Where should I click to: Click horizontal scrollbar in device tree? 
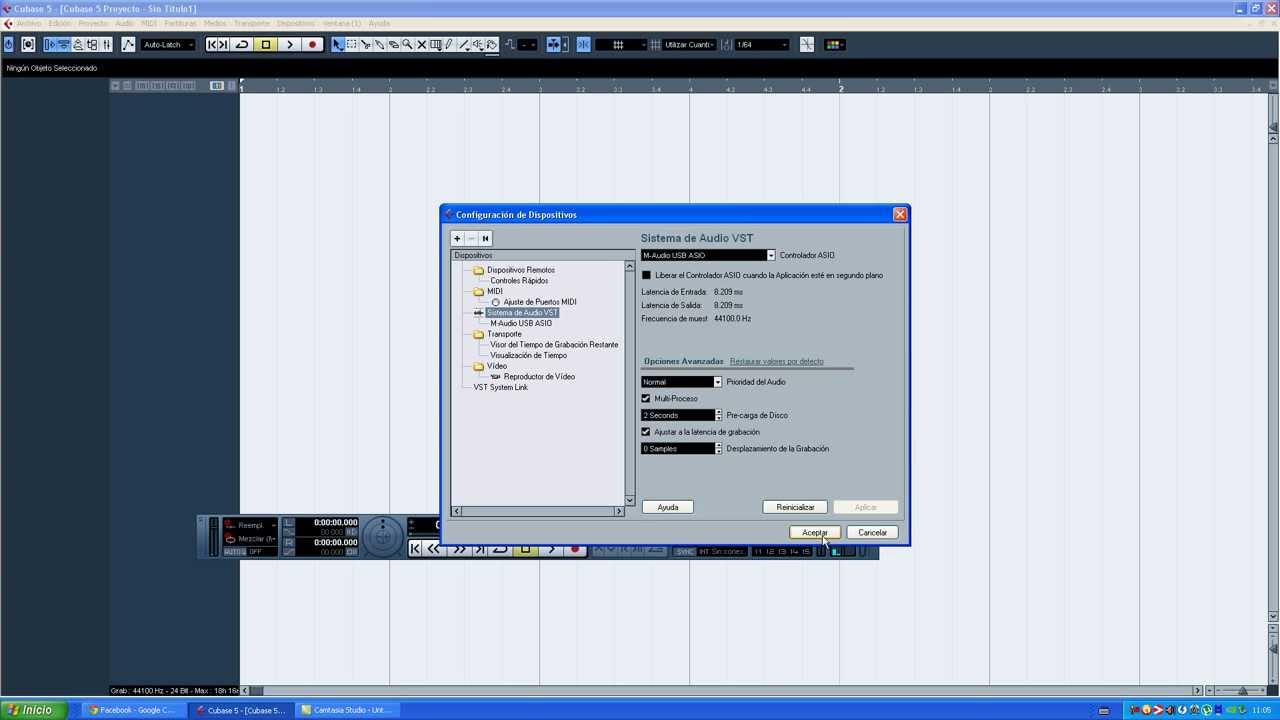pyautogui.click(x=538, y=511)
